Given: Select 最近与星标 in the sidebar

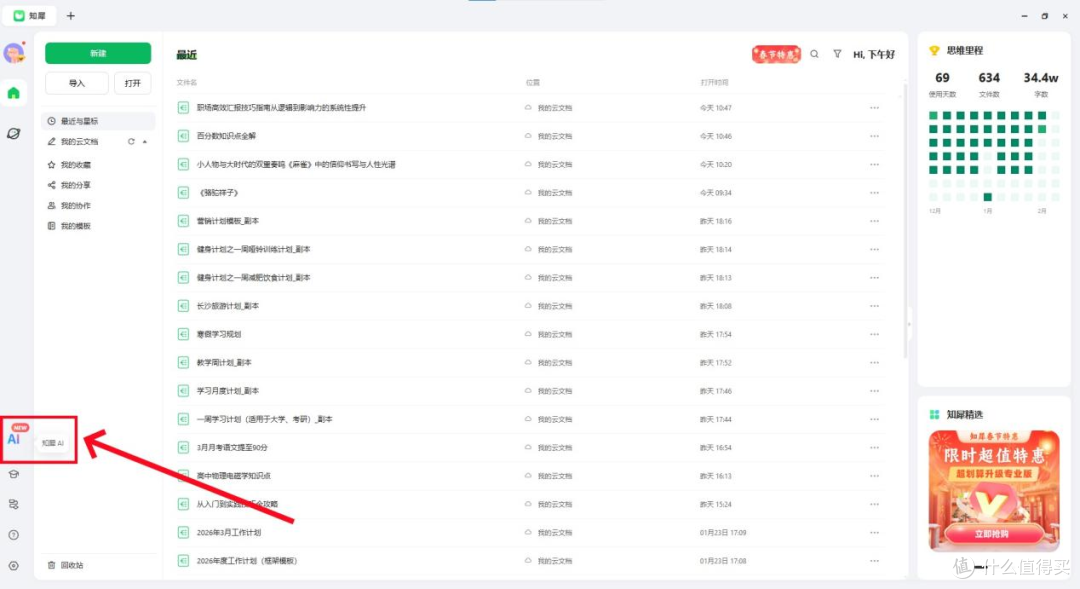Looking at the screenshot, I should point(98,121).
